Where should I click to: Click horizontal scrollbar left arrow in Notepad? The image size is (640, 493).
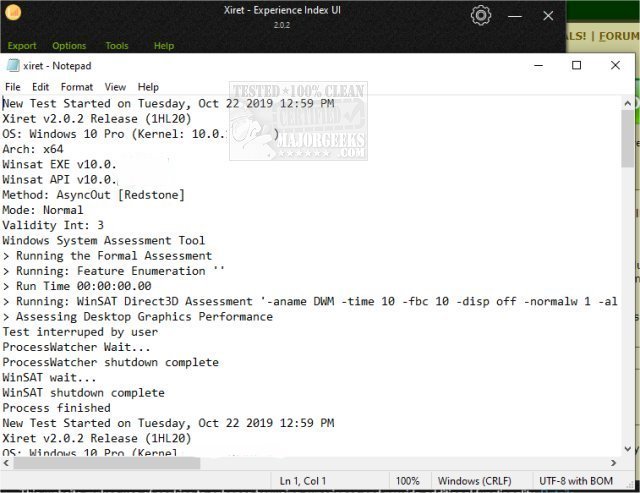[6, 463]
